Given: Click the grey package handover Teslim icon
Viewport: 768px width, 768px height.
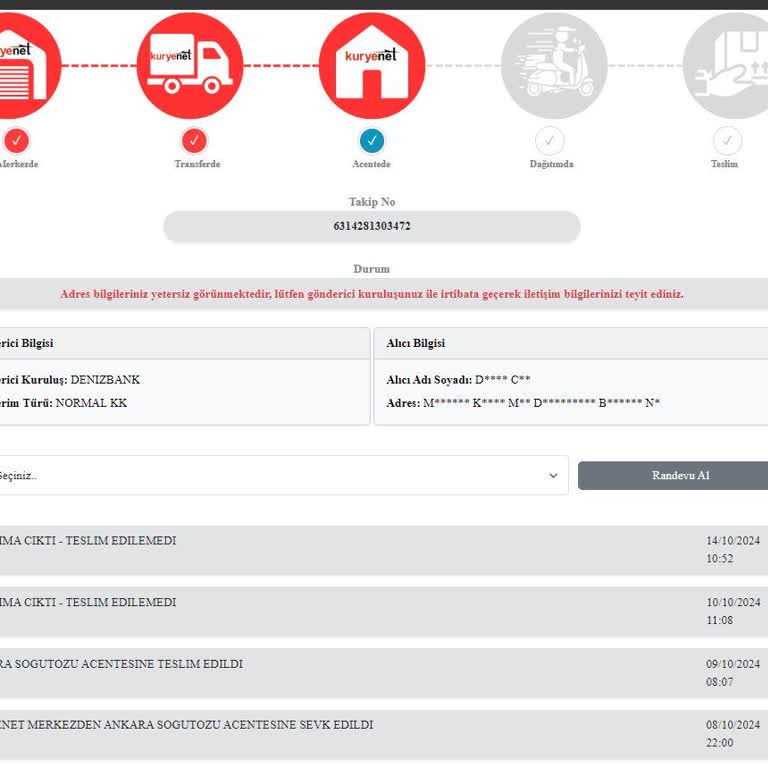Looking at the screenshot, I should 727,66.
